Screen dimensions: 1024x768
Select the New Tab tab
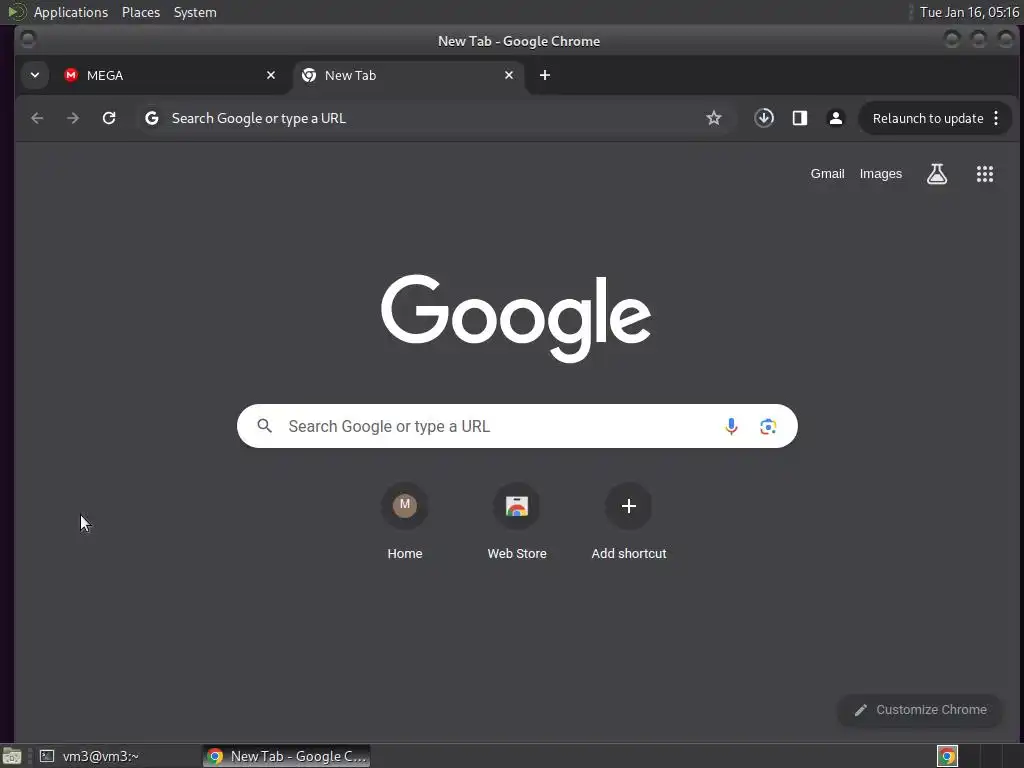click(408, 75)
